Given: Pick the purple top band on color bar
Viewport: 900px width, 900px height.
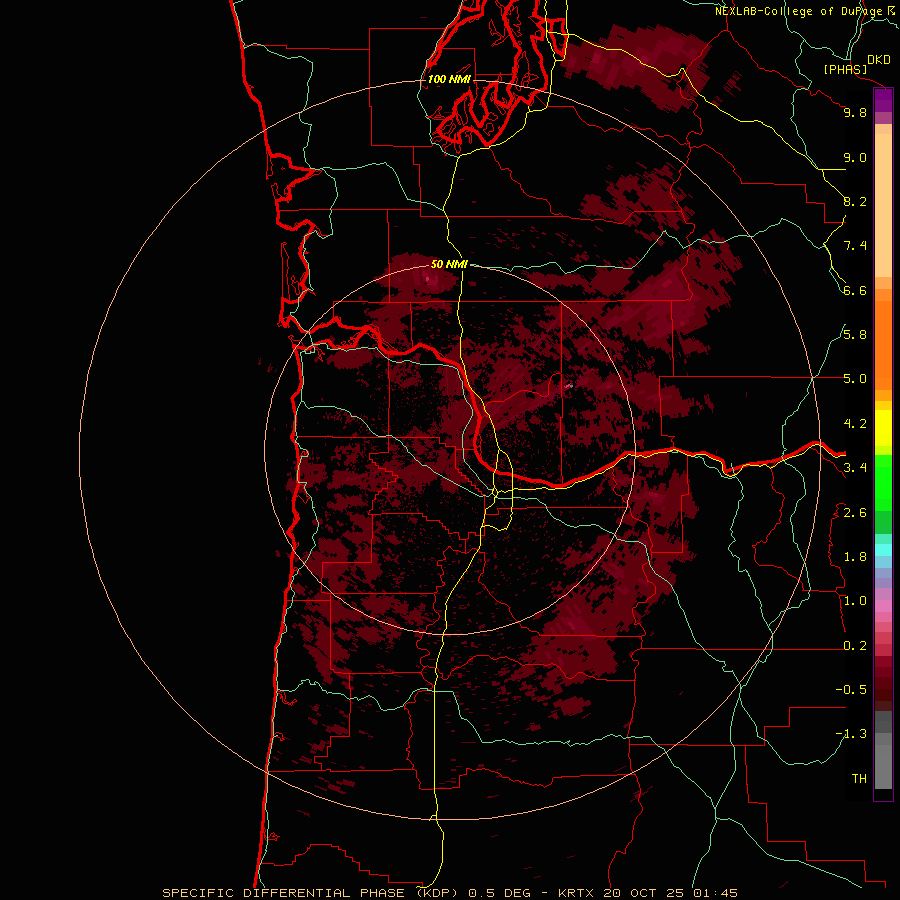Looking at the screenshot, I should (x=883, y=100).
